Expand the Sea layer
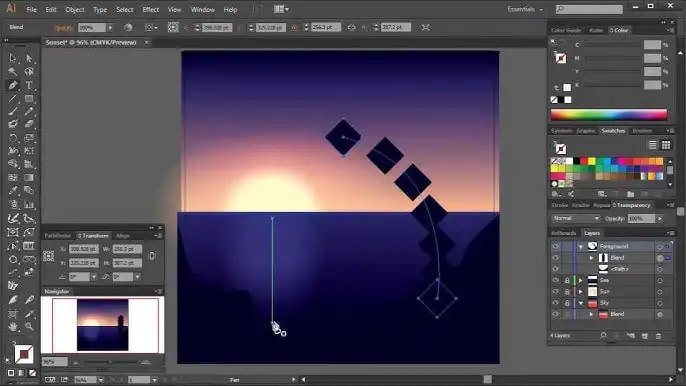Viewport: 686px width, 386px height. [581, 280]
